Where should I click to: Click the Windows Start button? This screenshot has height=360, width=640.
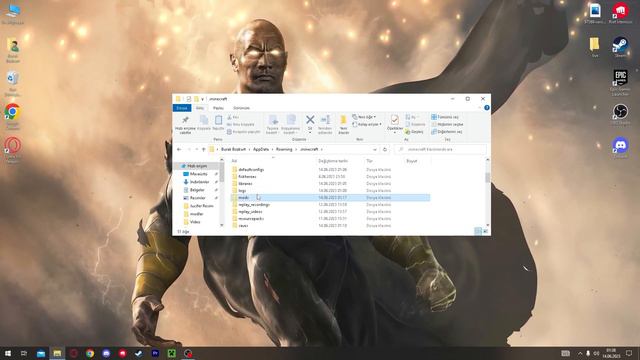click(x=7, y=353)
